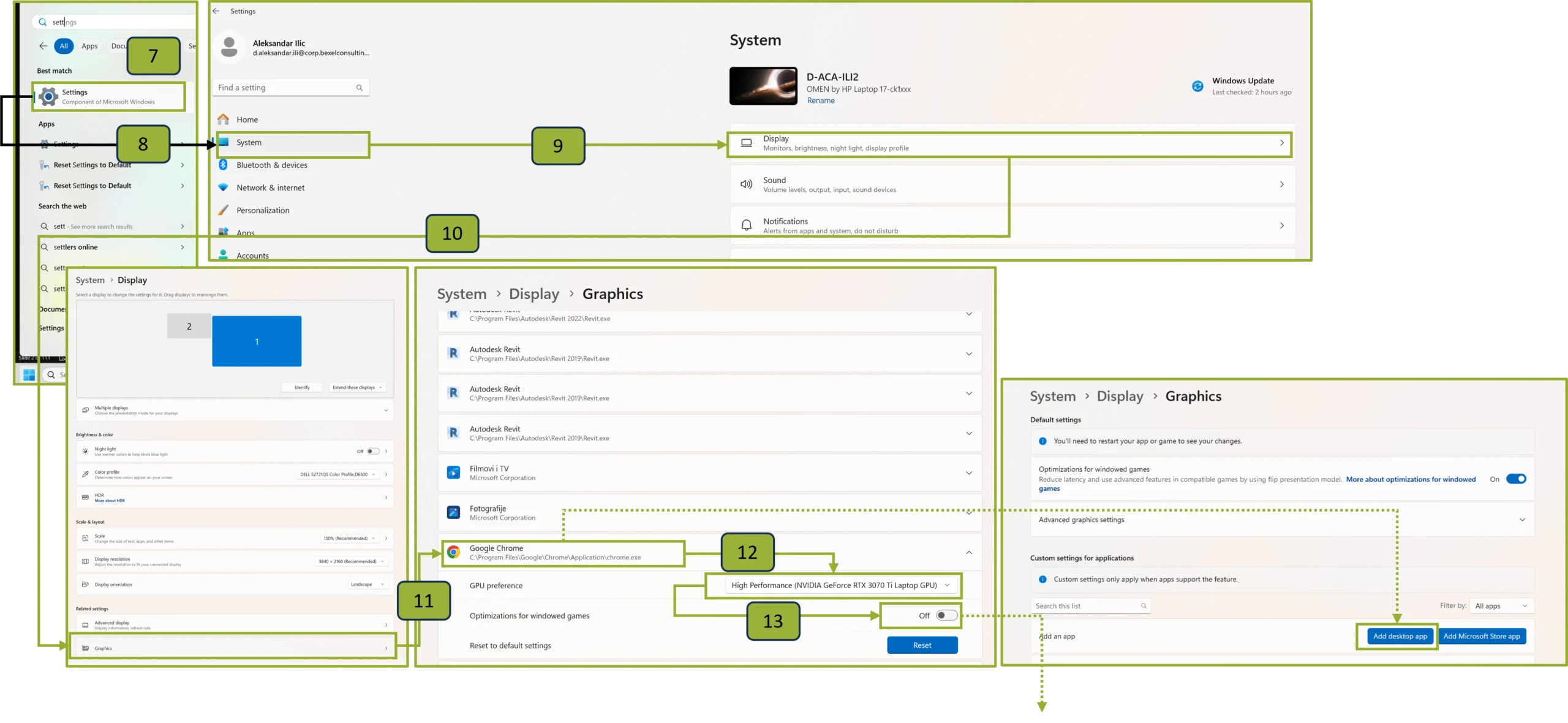This screenshot has height=723, width=1568.
Task: Click the Add desktop app button
Action: pyautogui.click(x=1400, y=636)
